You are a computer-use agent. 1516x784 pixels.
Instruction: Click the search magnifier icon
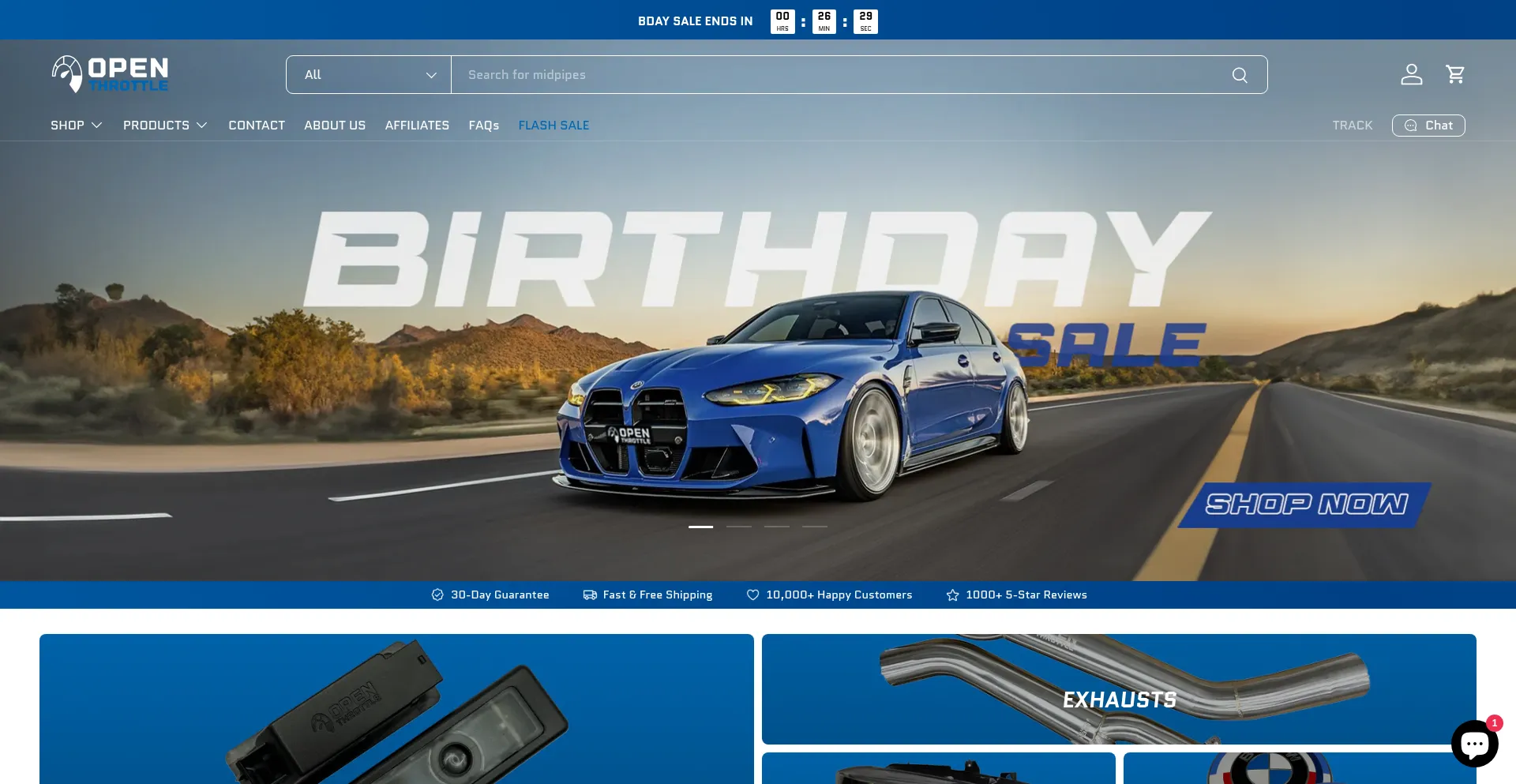coord(1240,75)
